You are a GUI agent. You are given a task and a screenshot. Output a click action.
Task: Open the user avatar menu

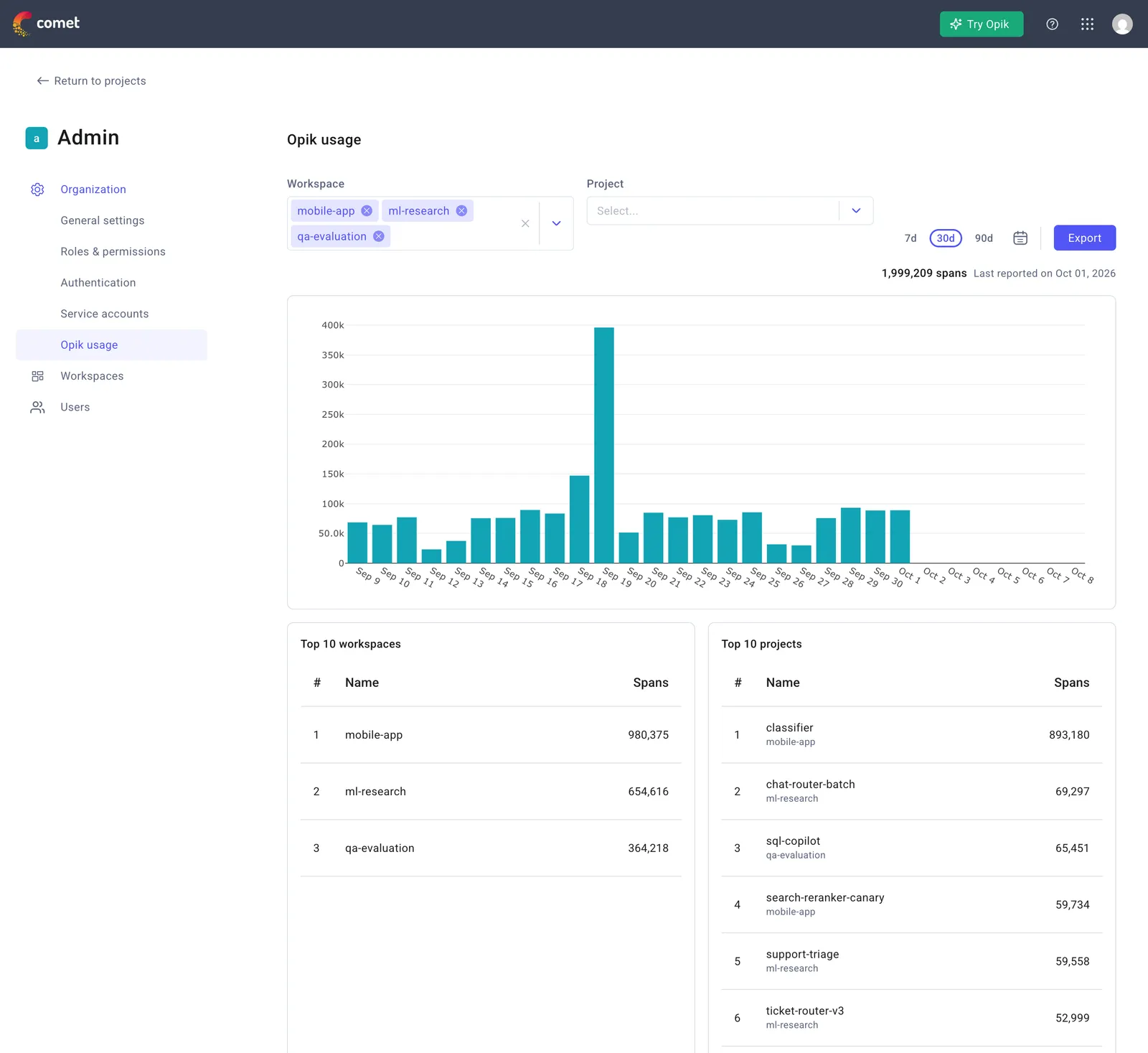pyautogui.click(x=1122, y=24)
